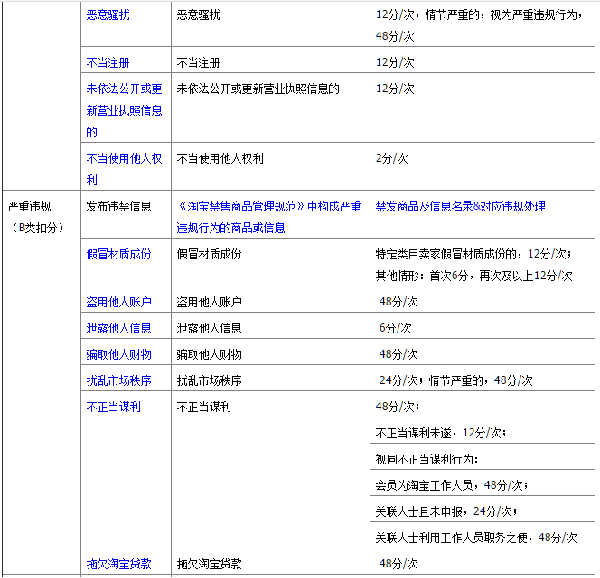Open the 恶意骚扰 rule link

[x=108, y=16]
